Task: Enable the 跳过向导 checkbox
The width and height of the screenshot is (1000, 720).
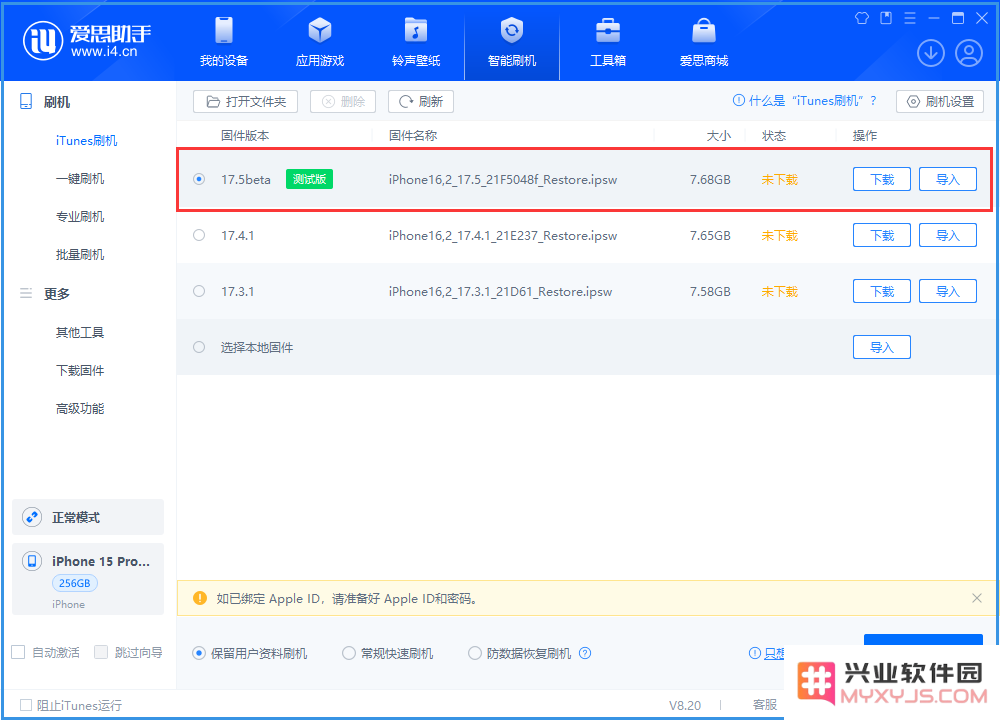Action: coord(101,652)
